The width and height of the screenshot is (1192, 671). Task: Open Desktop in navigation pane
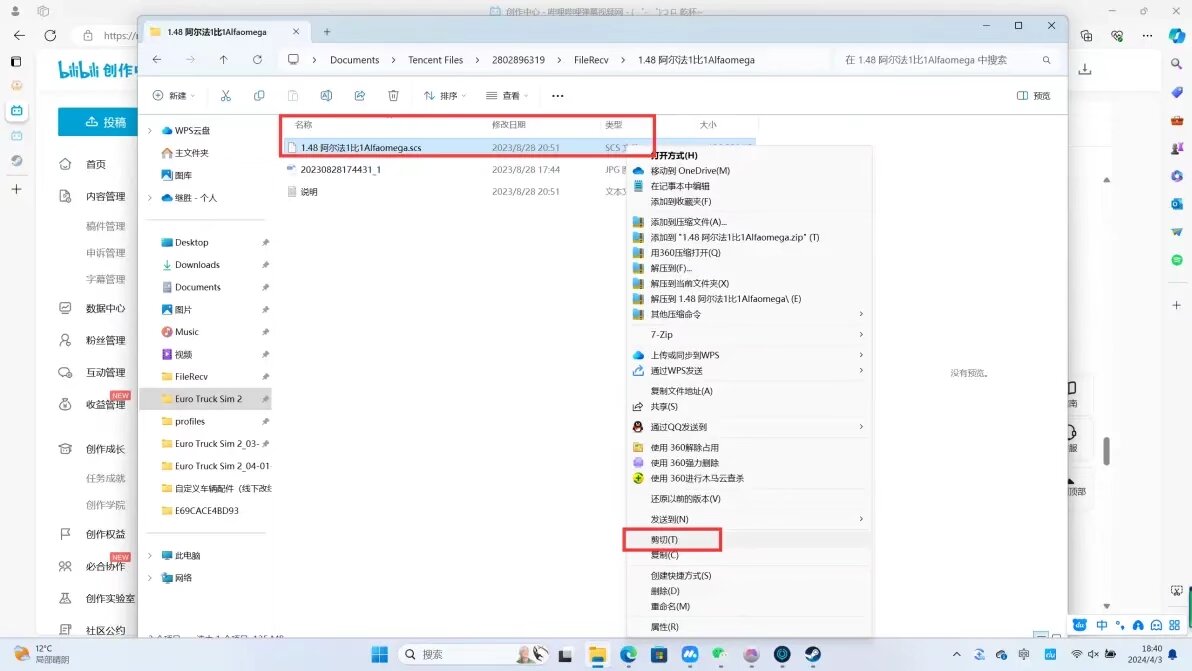click(x=192, y=242)
